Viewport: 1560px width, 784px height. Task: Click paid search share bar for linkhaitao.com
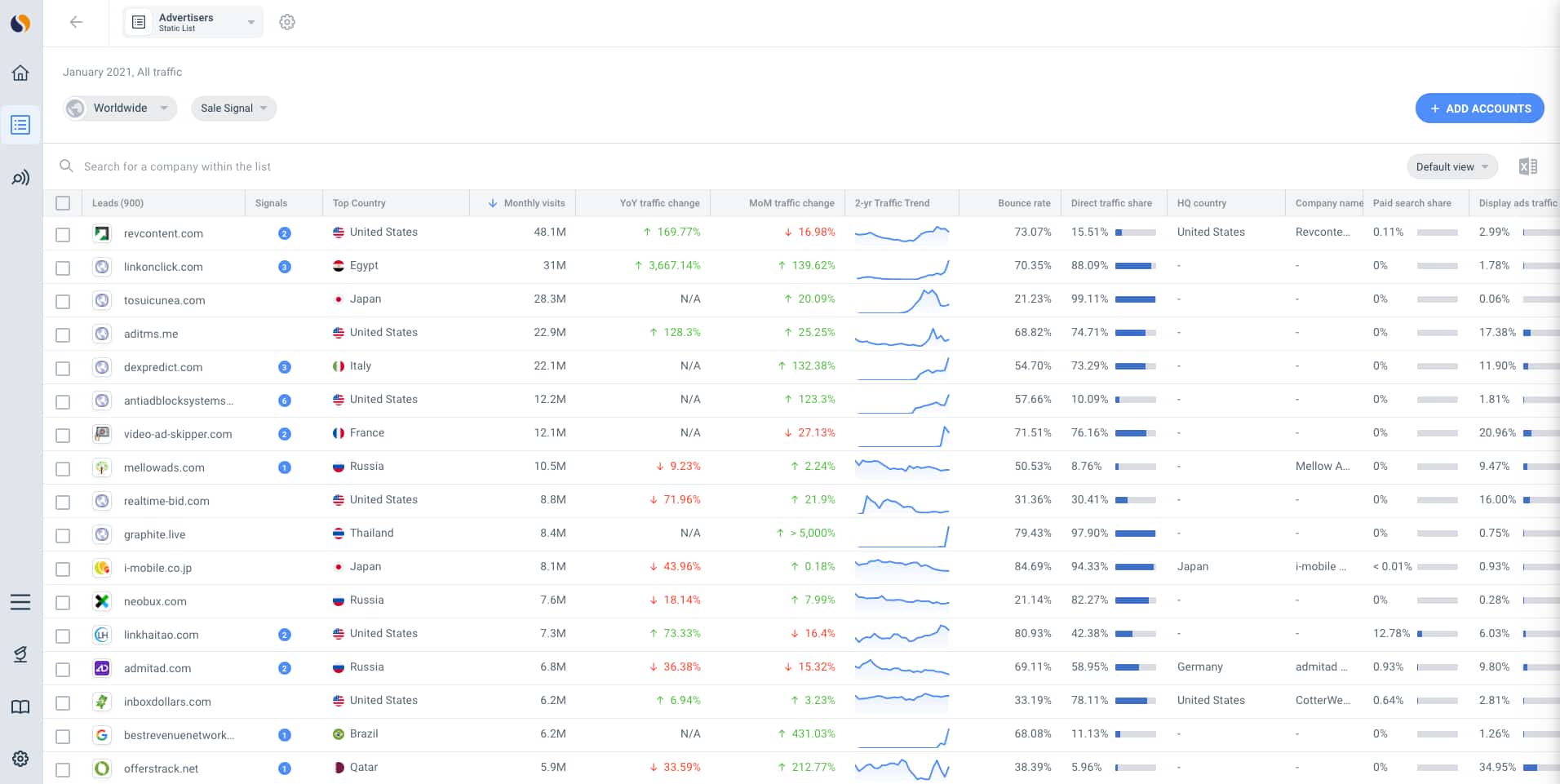pos(1438,634)
